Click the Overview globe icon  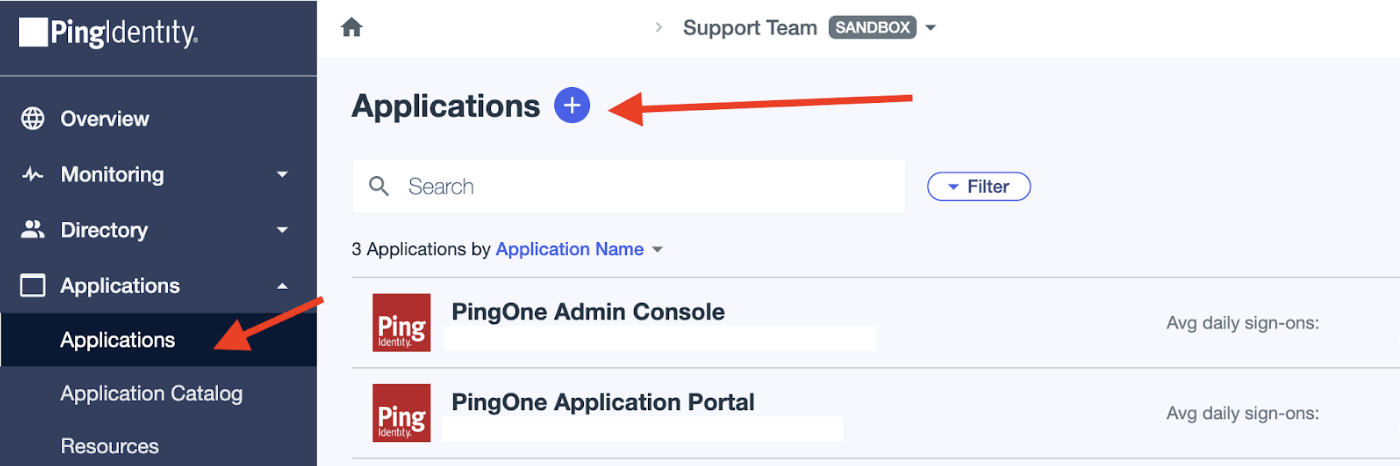pyautogui.click(x=33, y=119)
